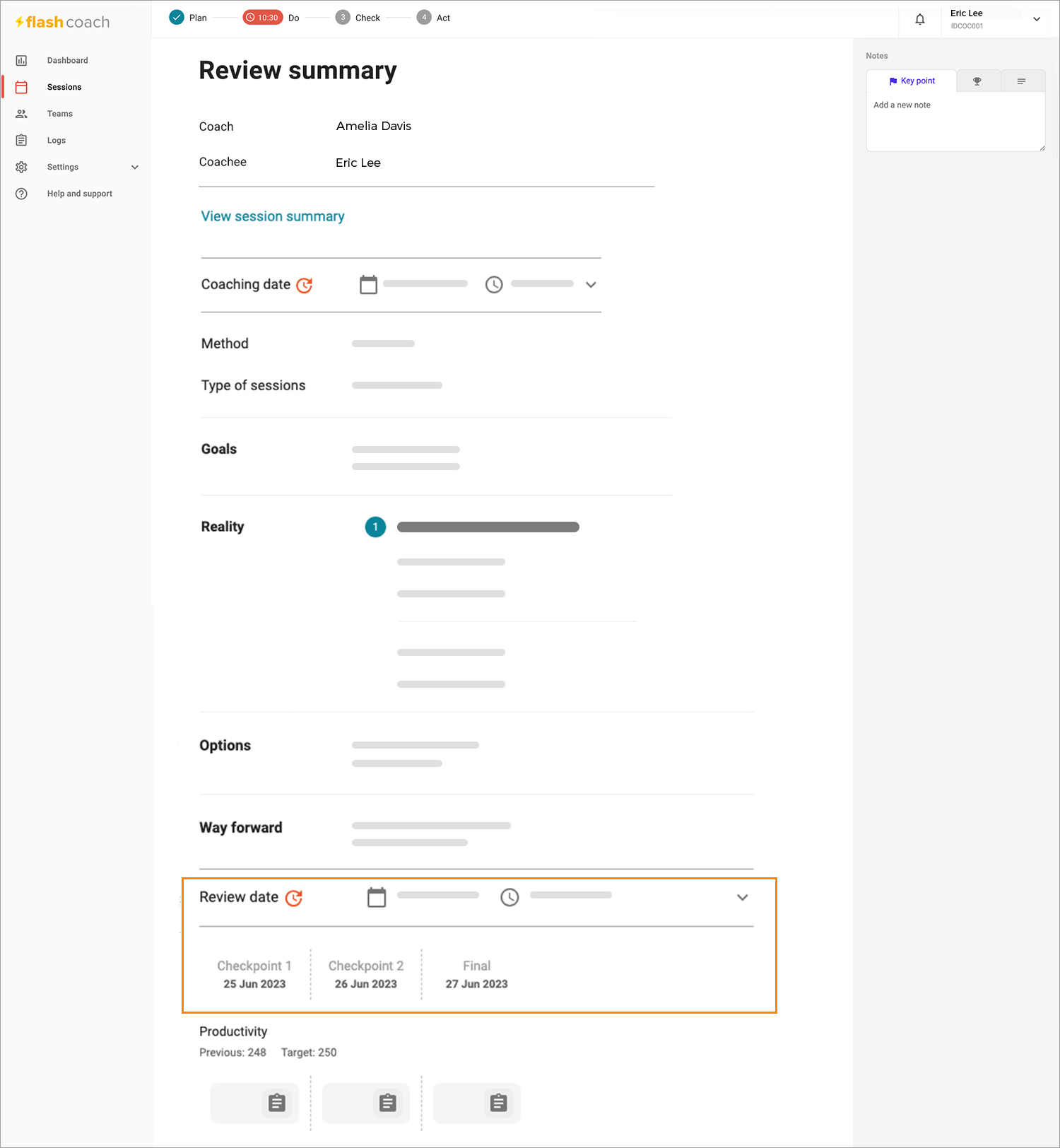The image size is (1060, 1148).
Task: Open the Eric Lee account dropdown
Action: click(1037, 19)
